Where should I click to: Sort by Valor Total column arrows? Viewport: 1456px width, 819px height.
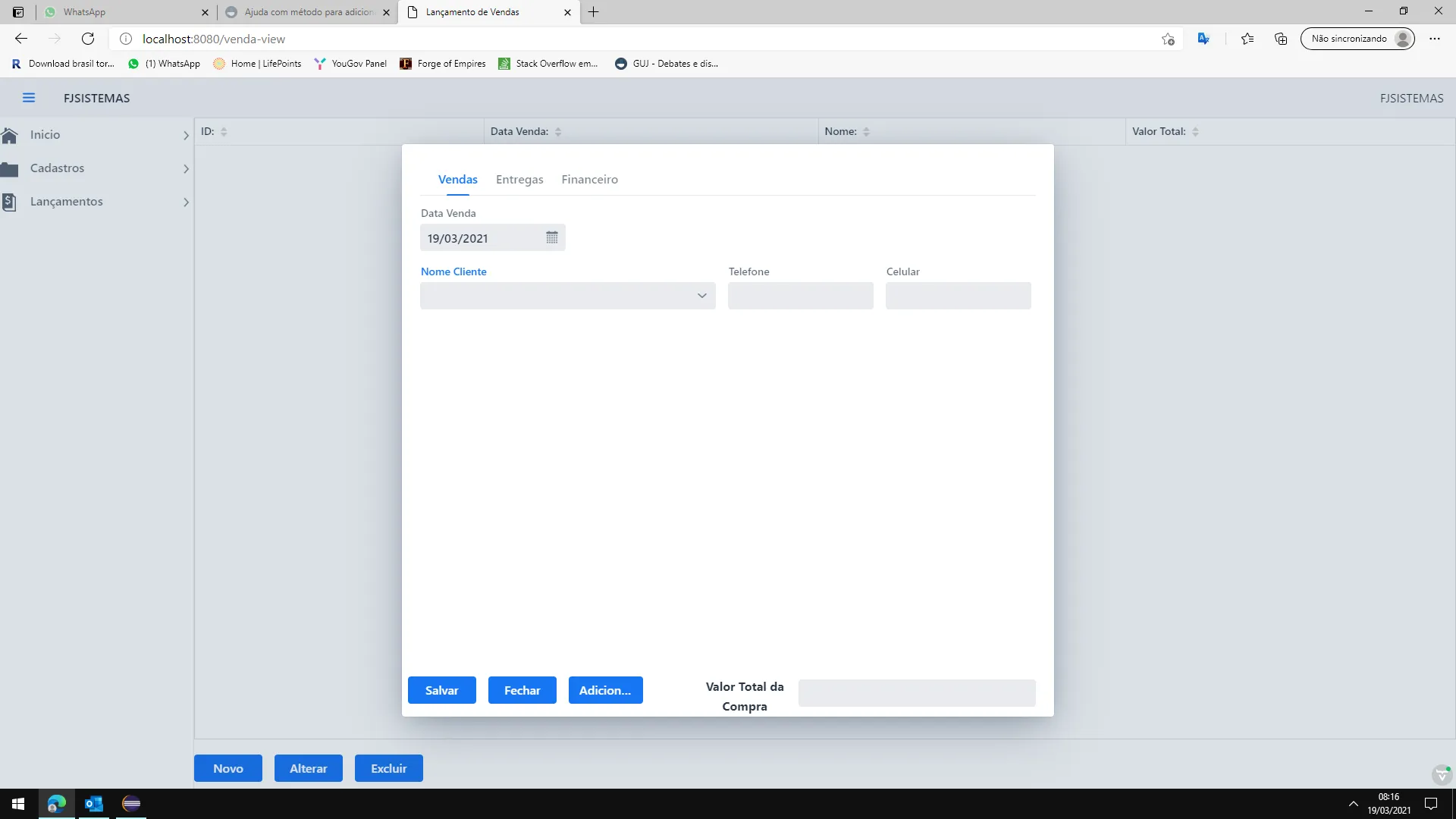[1195, 132]
